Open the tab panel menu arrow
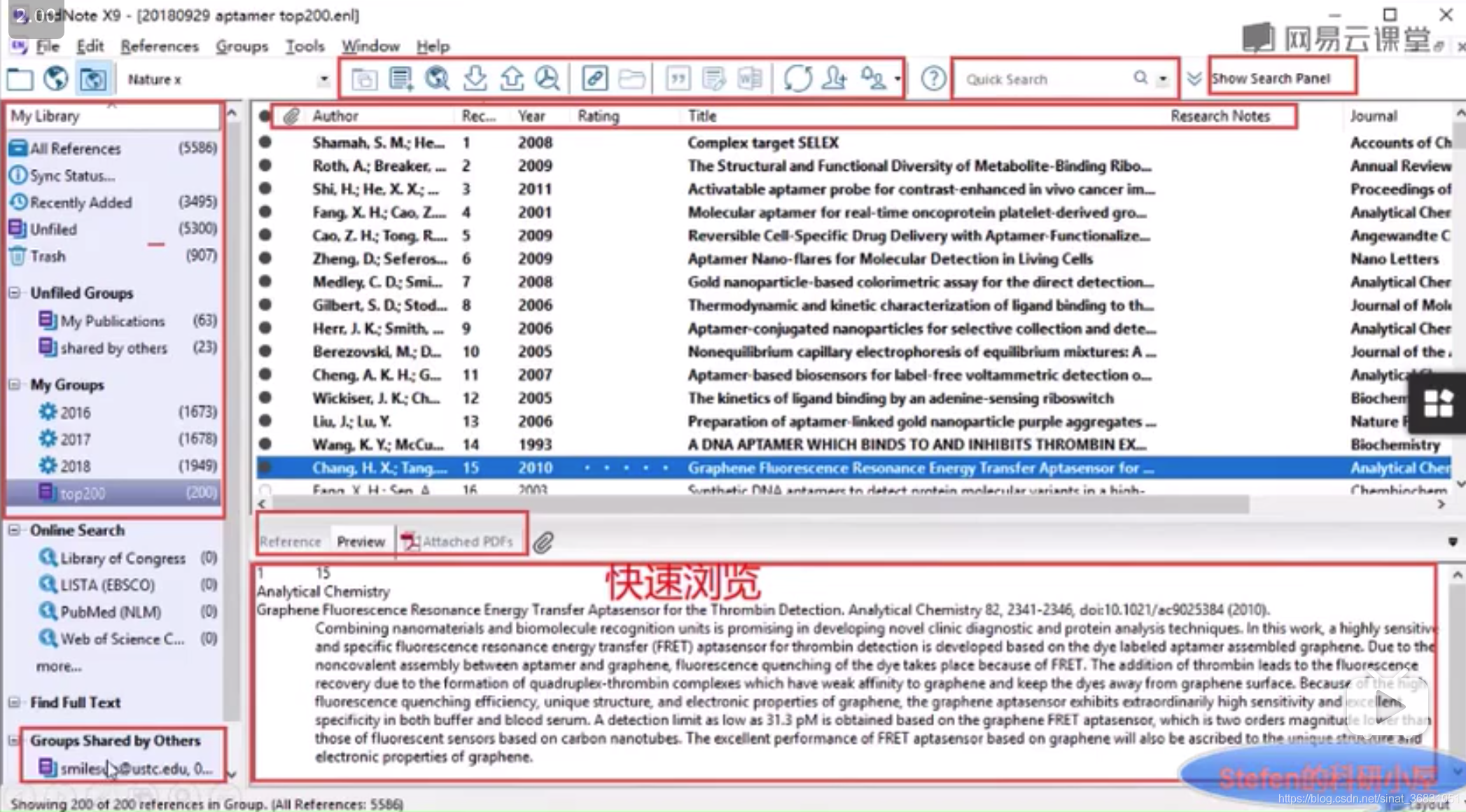This screenshot has width=1466, height=812. (1453, 542)
